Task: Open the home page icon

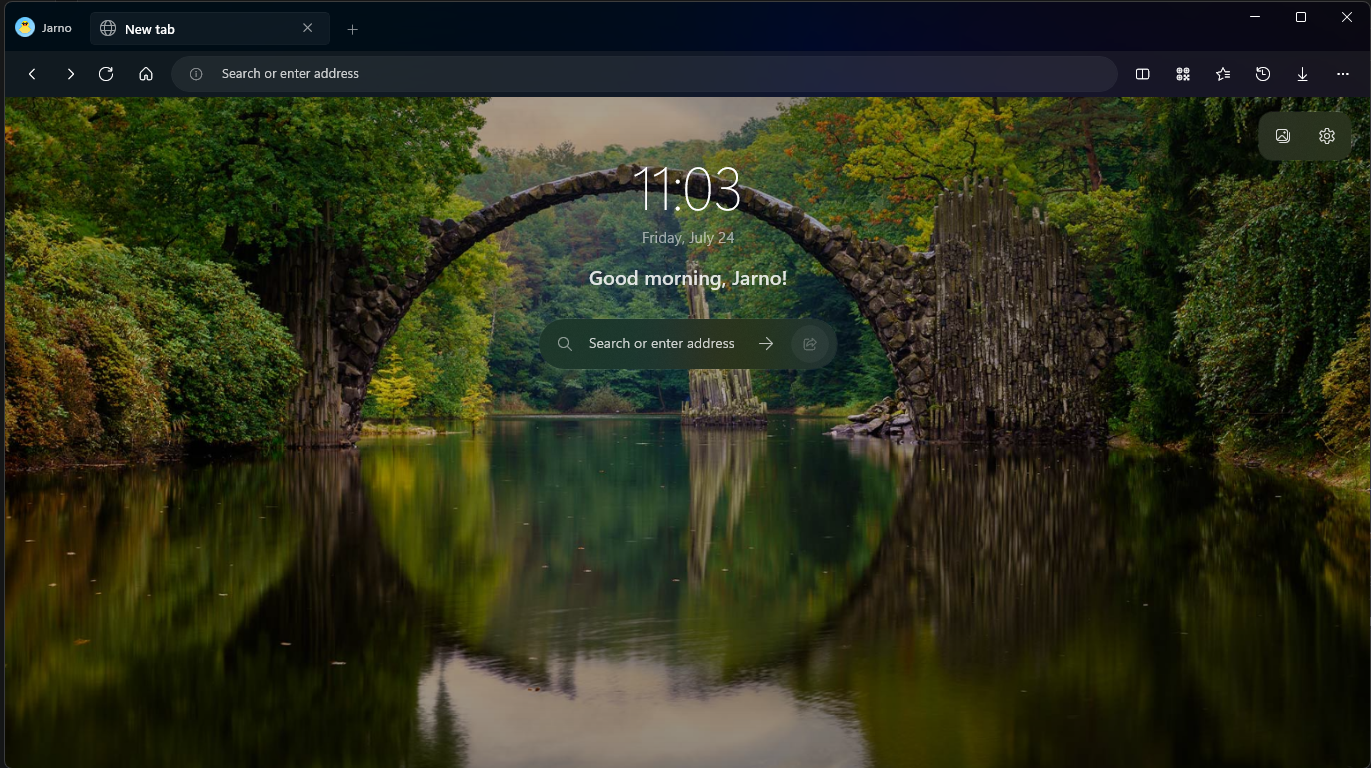Action: 146,74
